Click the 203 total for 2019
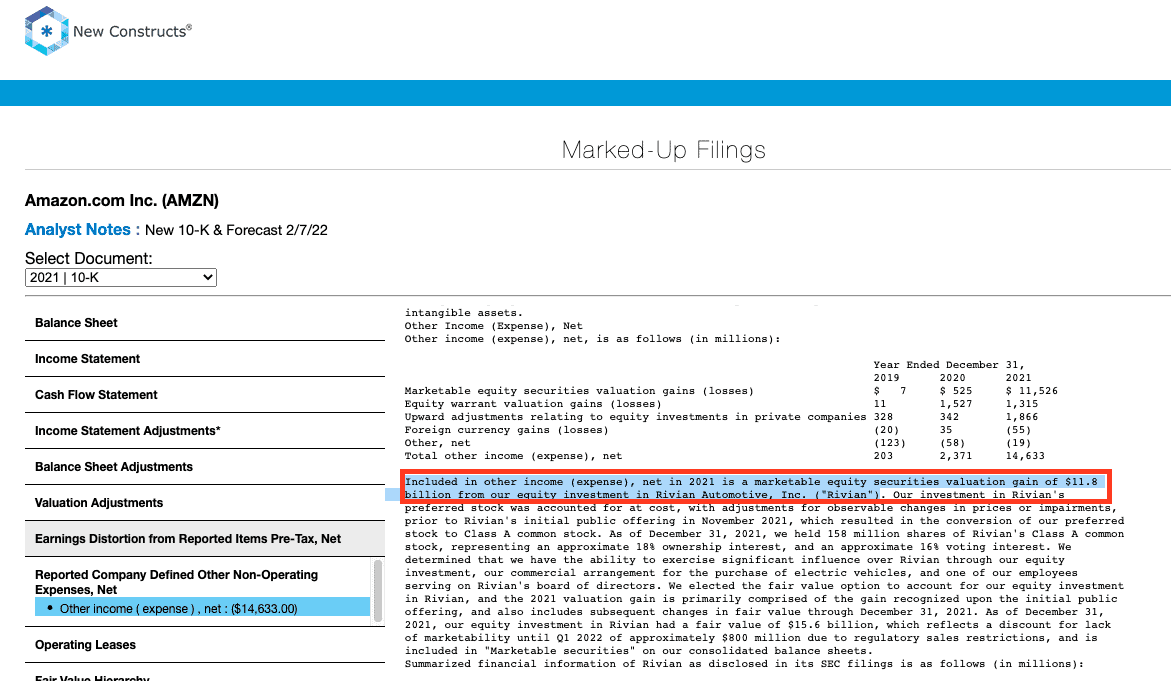 [x=883, y=456]
